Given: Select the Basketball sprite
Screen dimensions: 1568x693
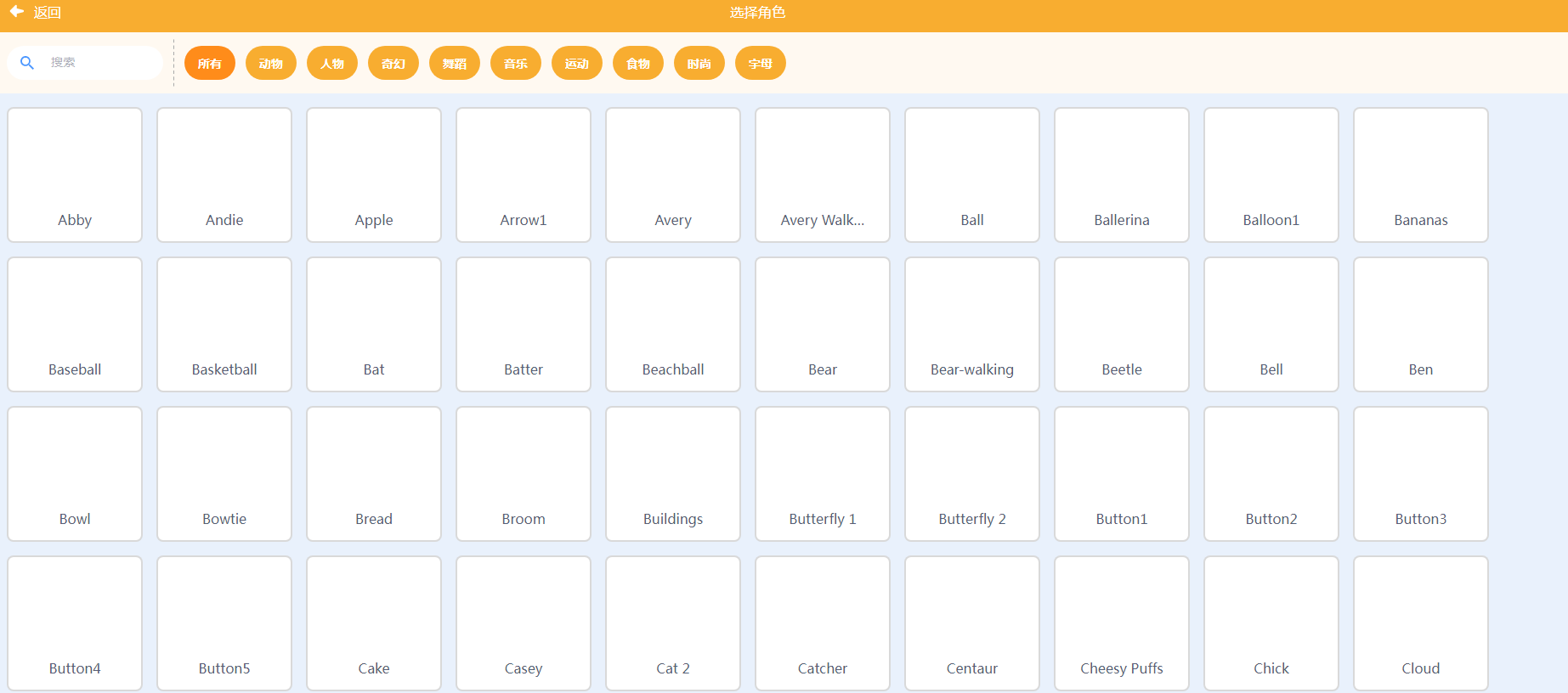Looking at the screenshot, I should (x=224, y=324).
